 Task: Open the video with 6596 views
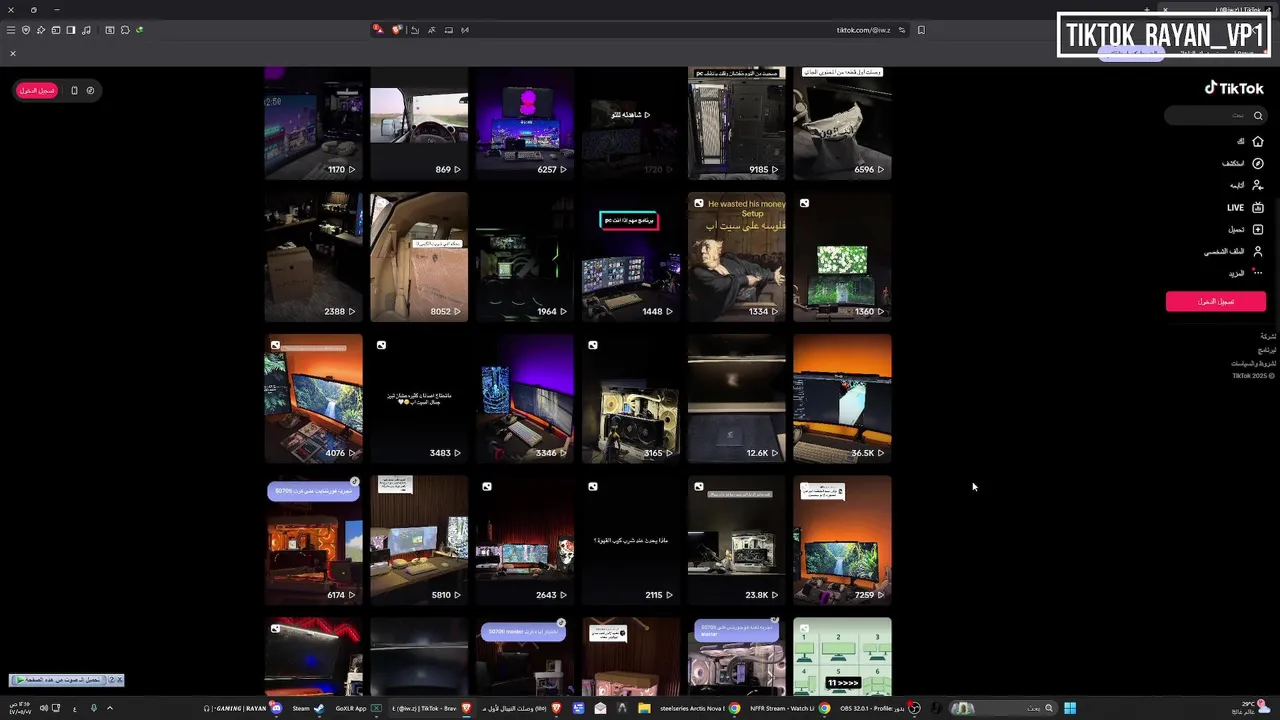pyautogui.click(x=842, y=123)
